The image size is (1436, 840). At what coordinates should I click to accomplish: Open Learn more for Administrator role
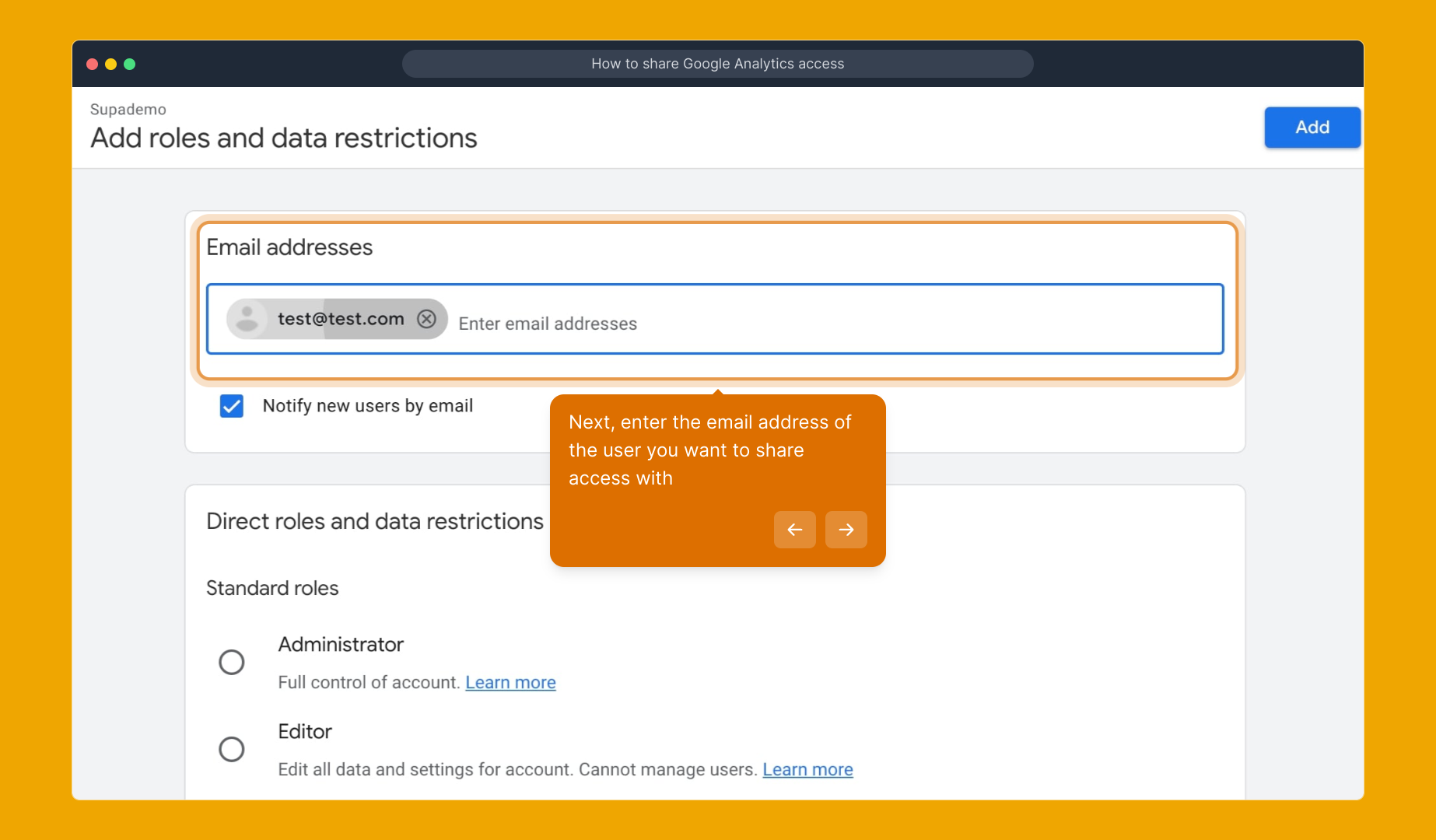click(x=510, y=682)
